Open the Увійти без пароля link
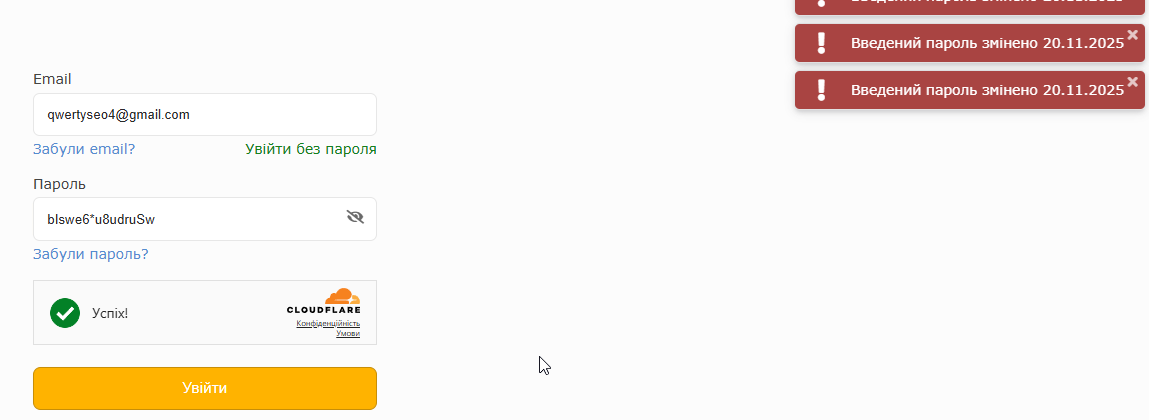This screenshot has height=420, width=1149. tap(311, 149)
